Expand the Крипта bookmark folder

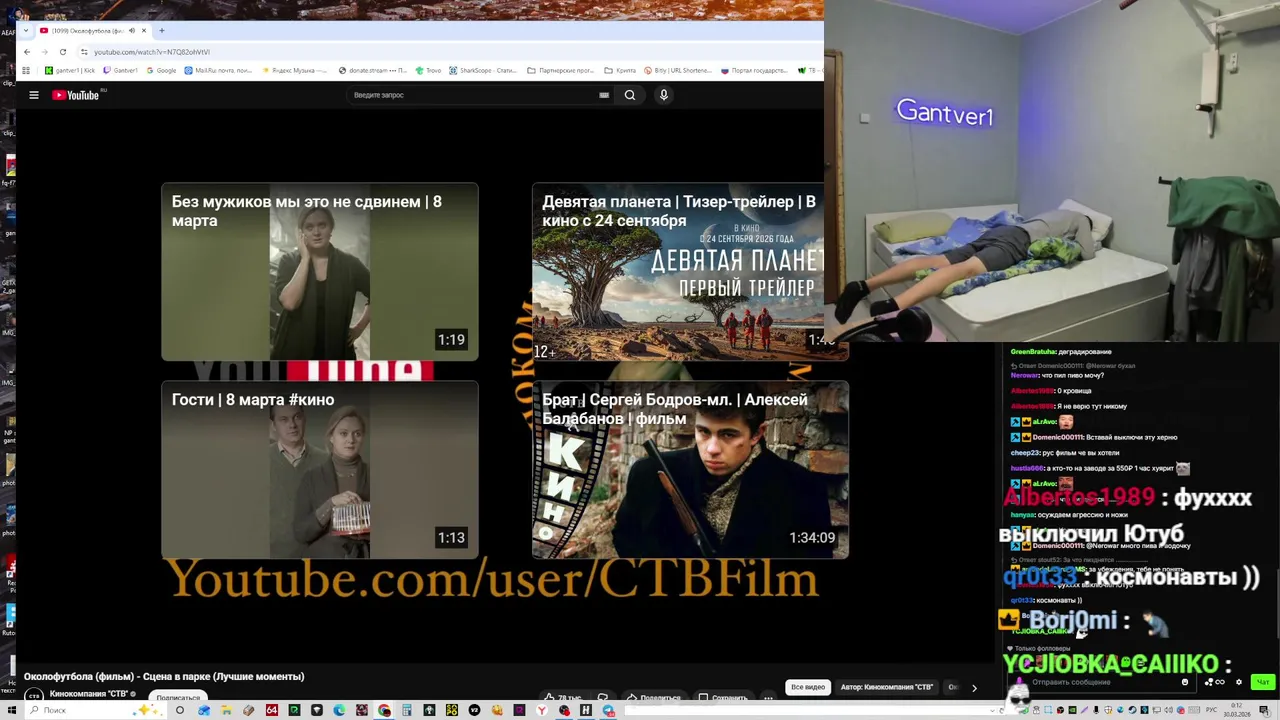click(620, 70)
